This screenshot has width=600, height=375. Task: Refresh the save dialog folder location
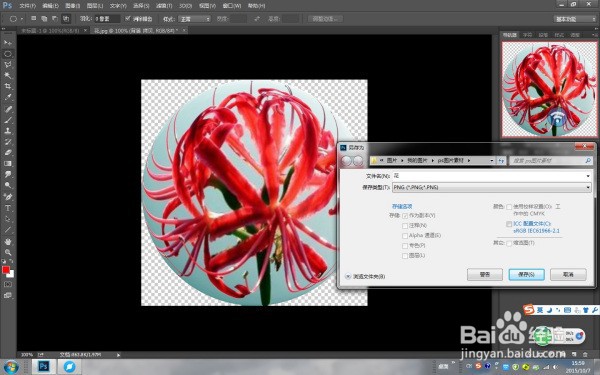[x=501, y=161]
